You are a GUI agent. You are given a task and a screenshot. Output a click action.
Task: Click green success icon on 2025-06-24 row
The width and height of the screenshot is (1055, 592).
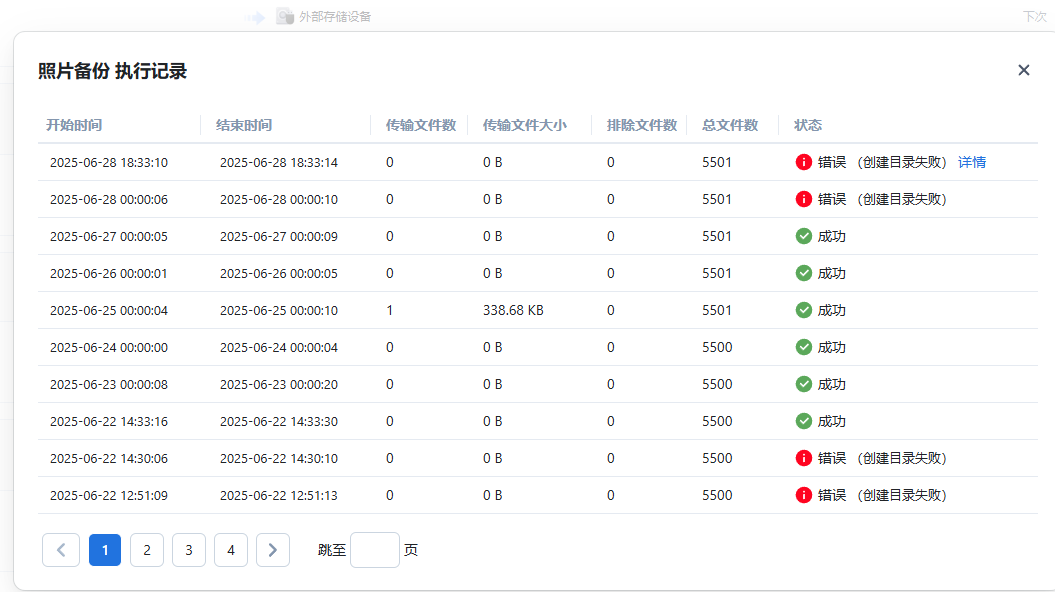tap(803, 347)
